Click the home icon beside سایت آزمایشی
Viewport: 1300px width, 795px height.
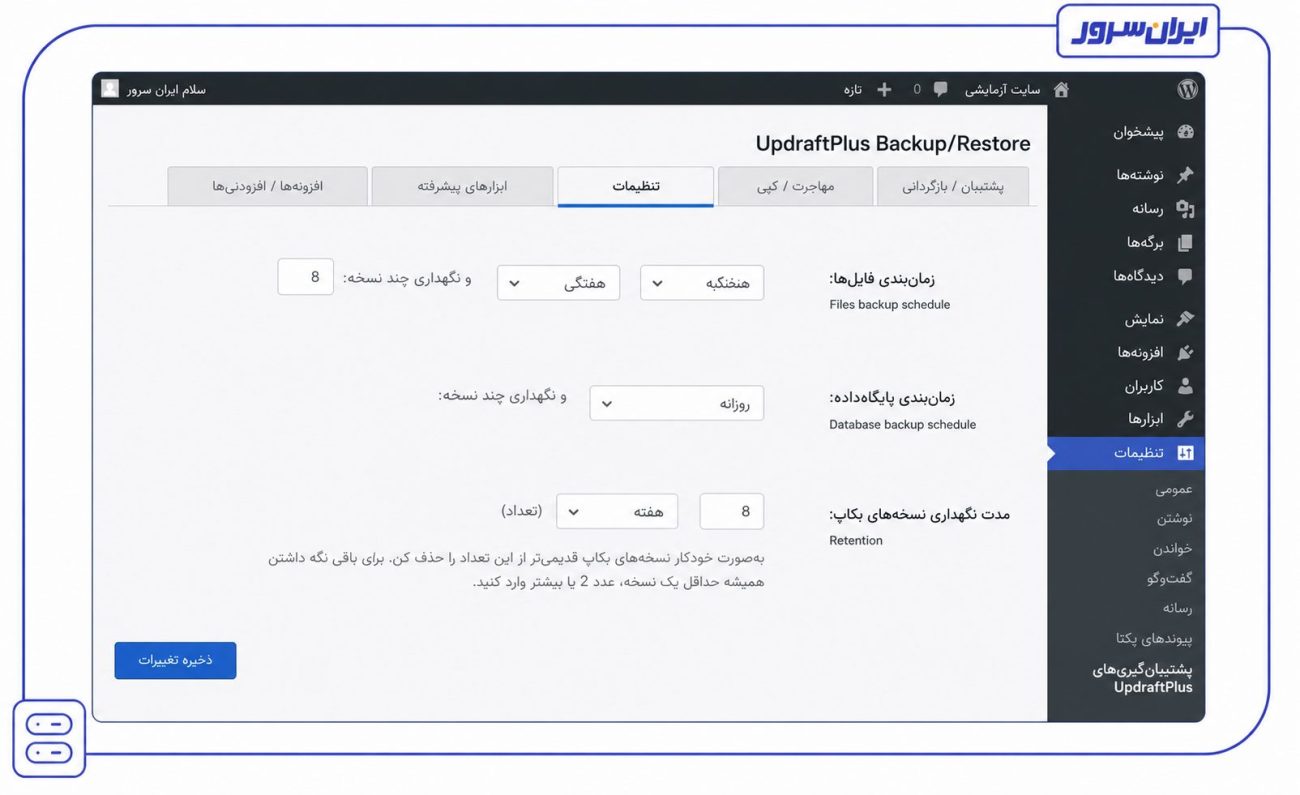pos(1061,89)
